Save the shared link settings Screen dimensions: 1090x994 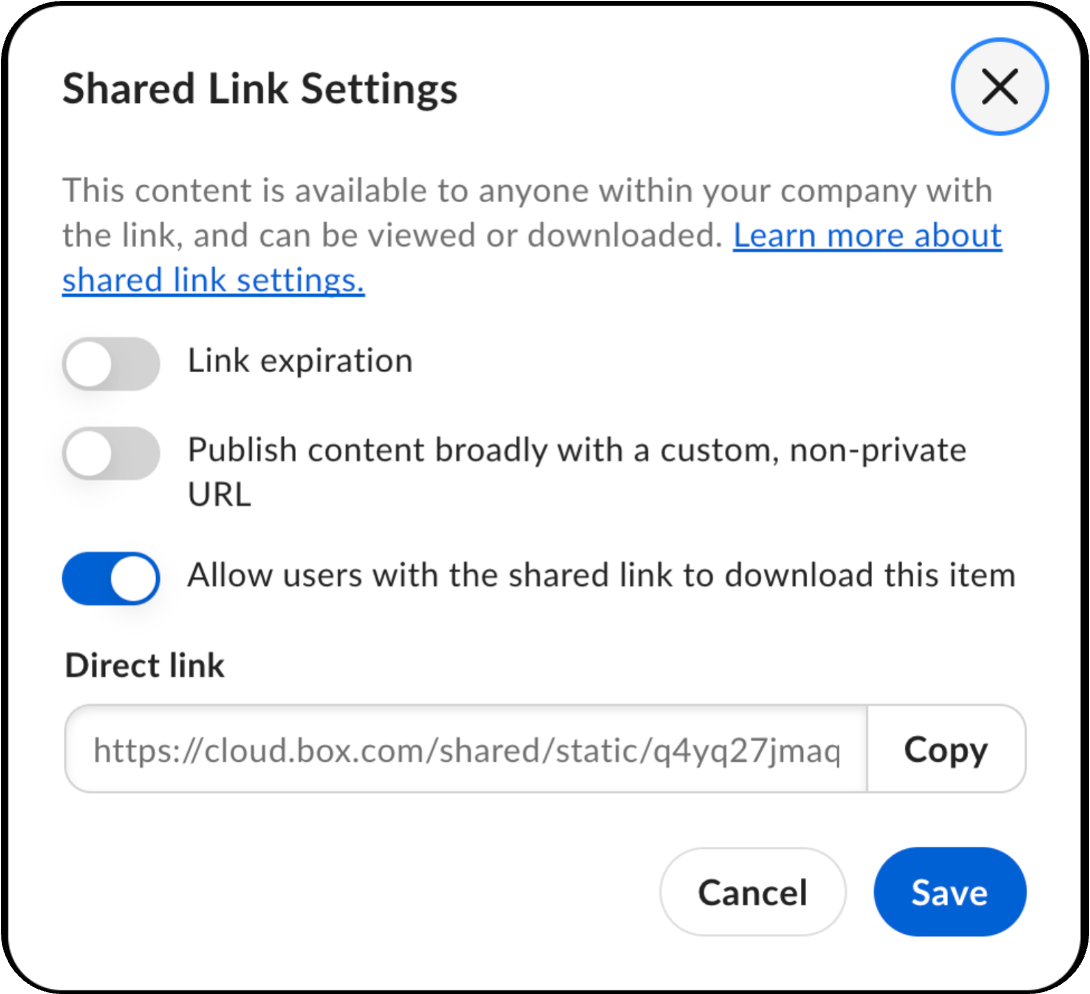coord(948,891)
